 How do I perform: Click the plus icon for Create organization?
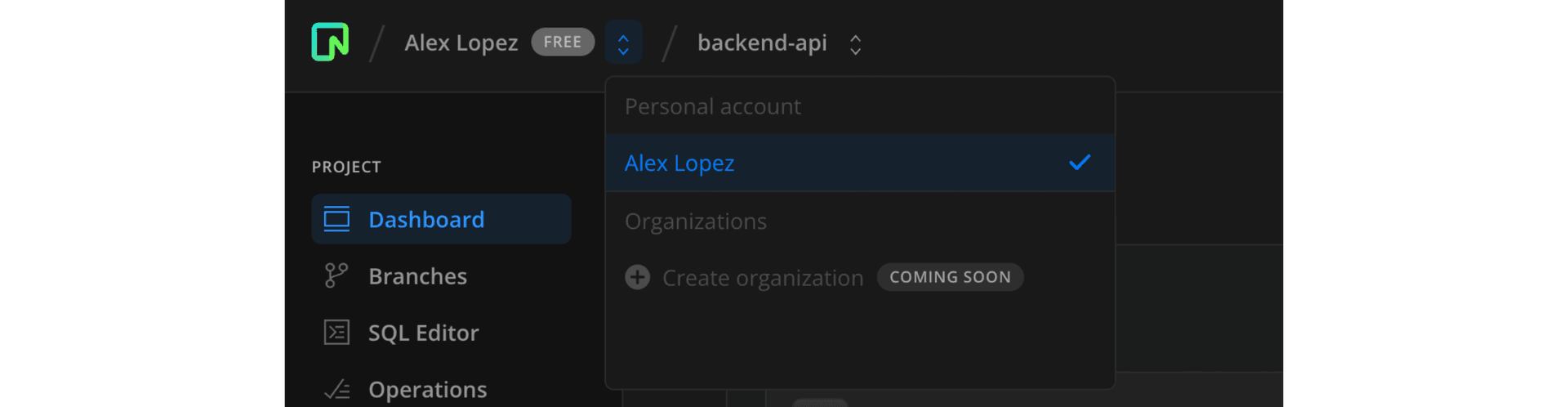[638, 278]
